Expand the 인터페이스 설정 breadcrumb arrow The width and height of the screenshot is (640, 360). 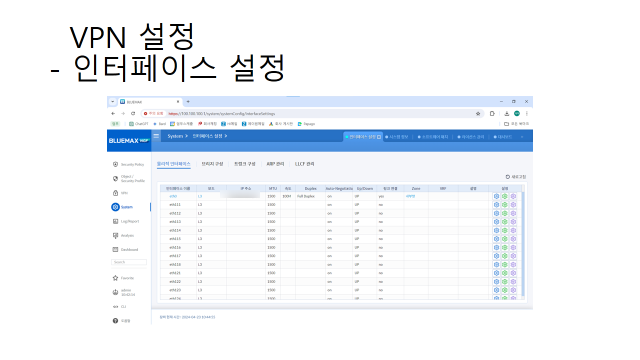point(225,136)
